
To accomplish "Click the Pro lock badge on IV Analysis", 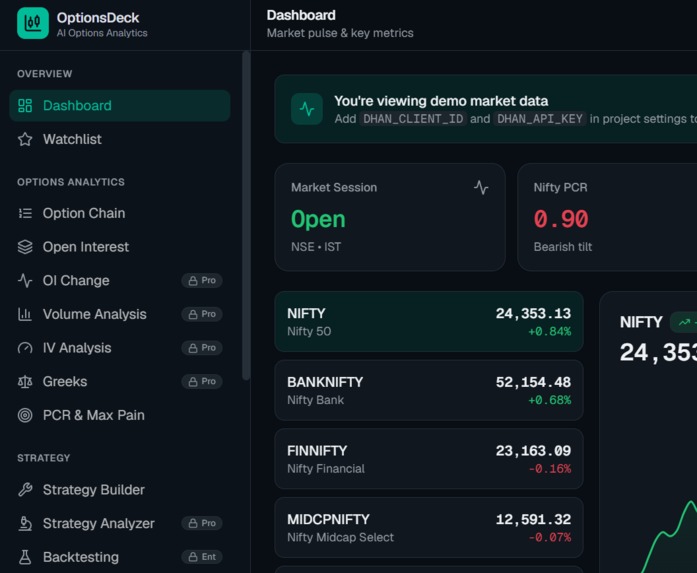I will 202,348.
